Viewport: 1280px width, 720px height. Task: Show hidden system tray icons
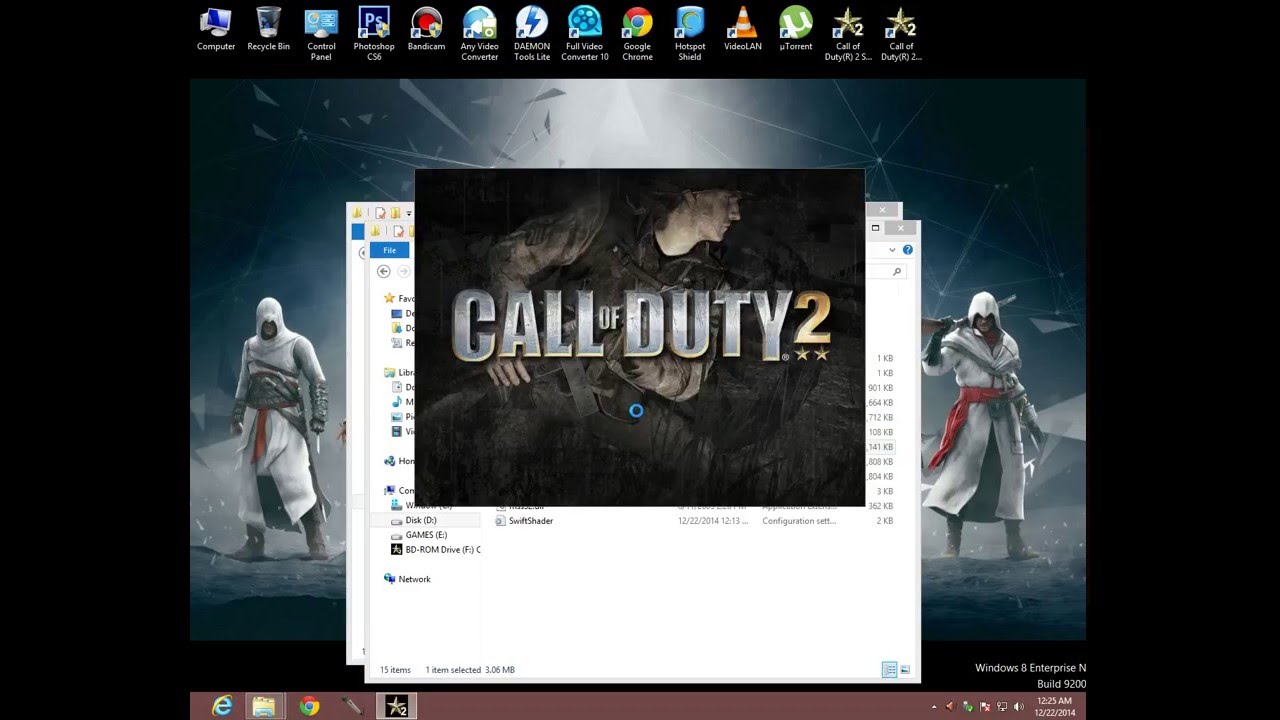click(934, 707)
